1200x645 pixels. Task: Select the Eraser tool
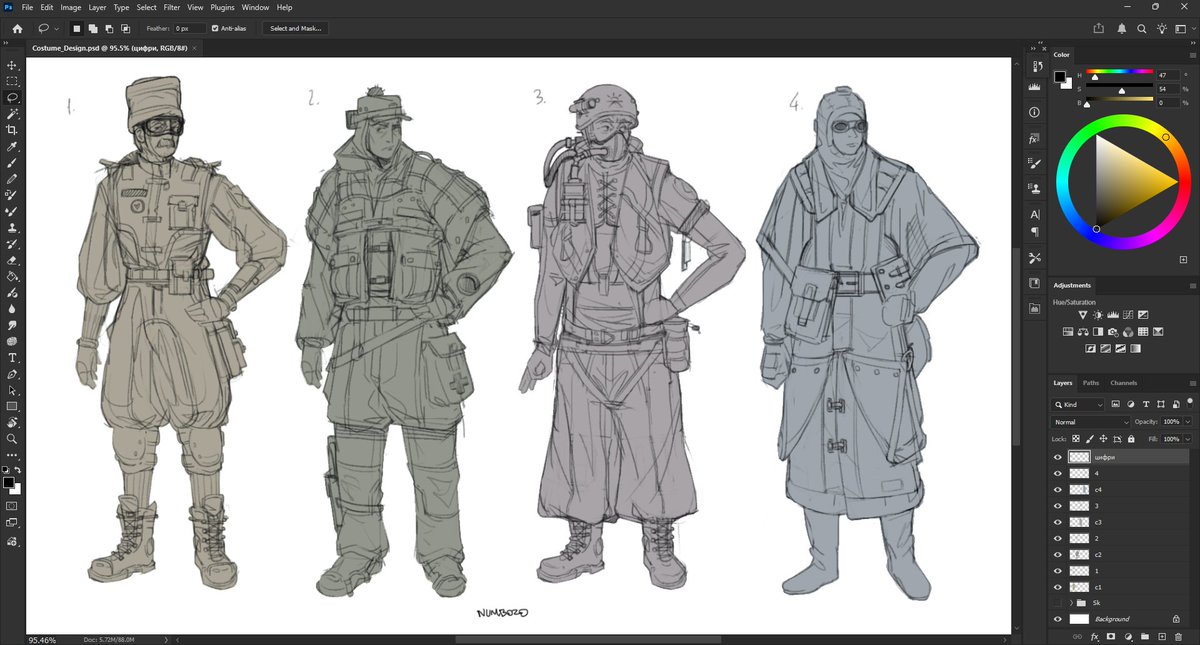pyautogui.click(x=12, y=260)
